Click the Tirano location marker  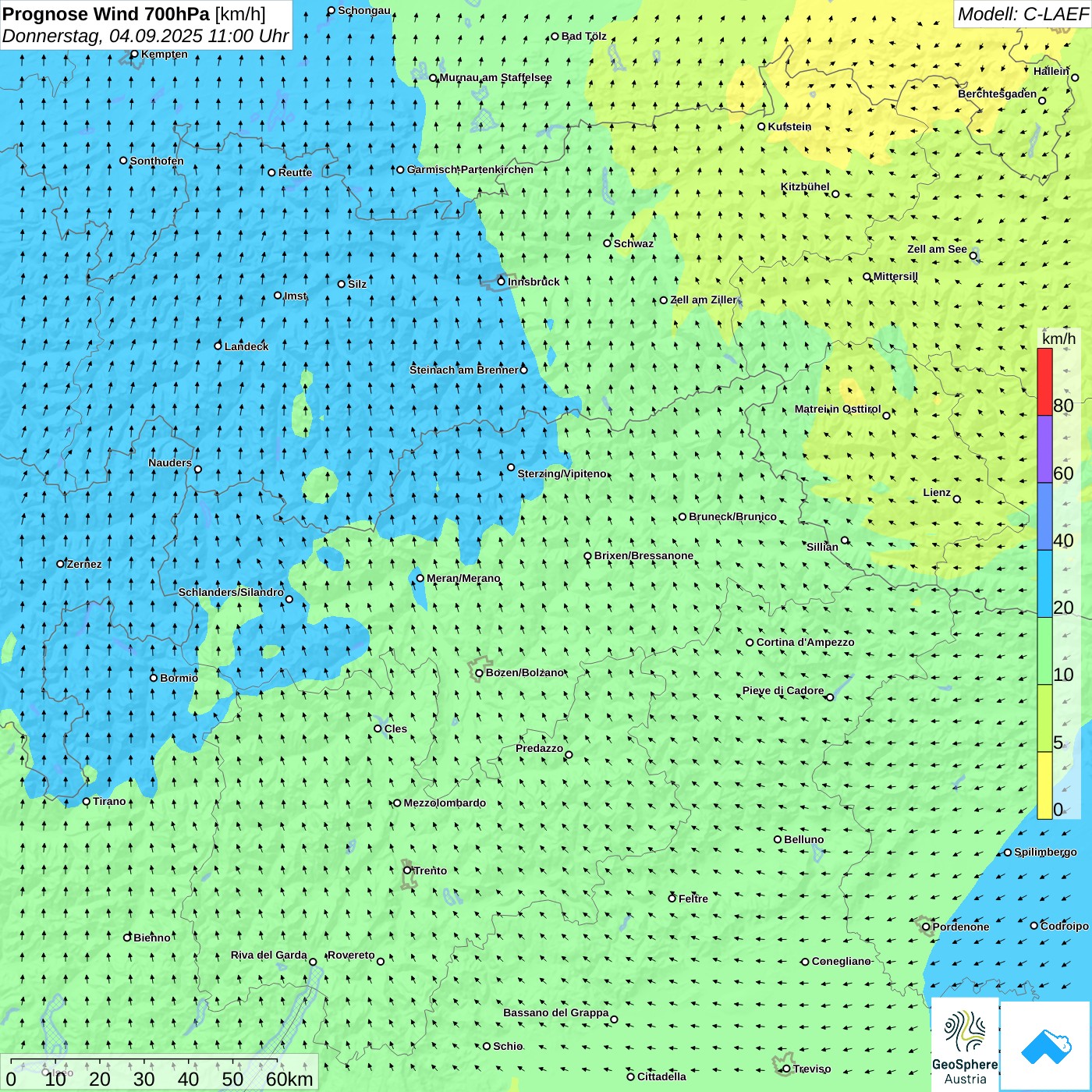87,801
